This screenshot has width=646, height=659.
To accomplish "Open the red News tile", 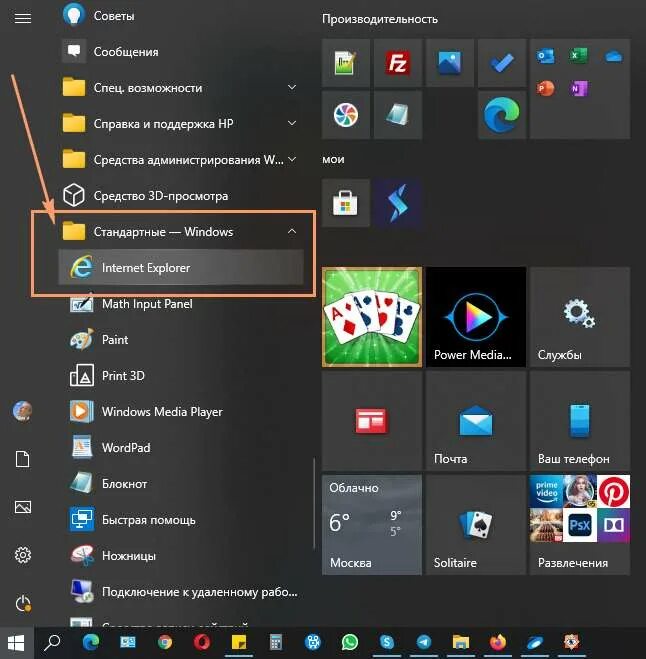I will coord(372,421).
